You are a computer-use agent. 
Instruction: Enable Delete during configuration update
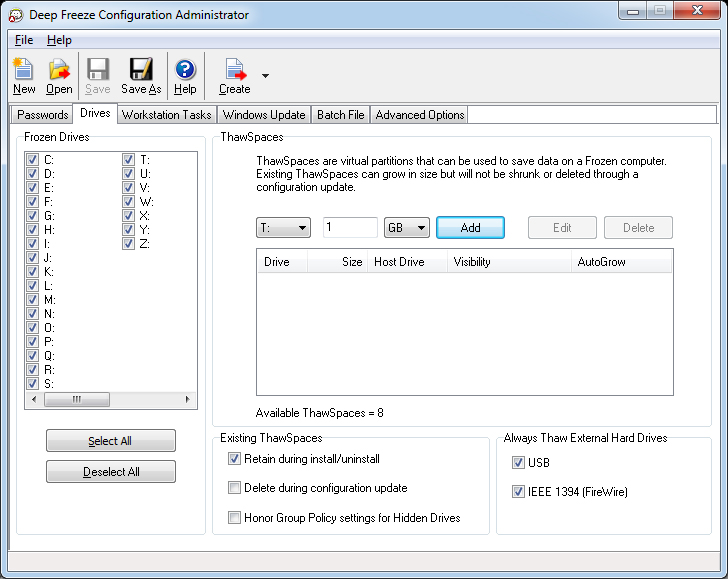234,488
